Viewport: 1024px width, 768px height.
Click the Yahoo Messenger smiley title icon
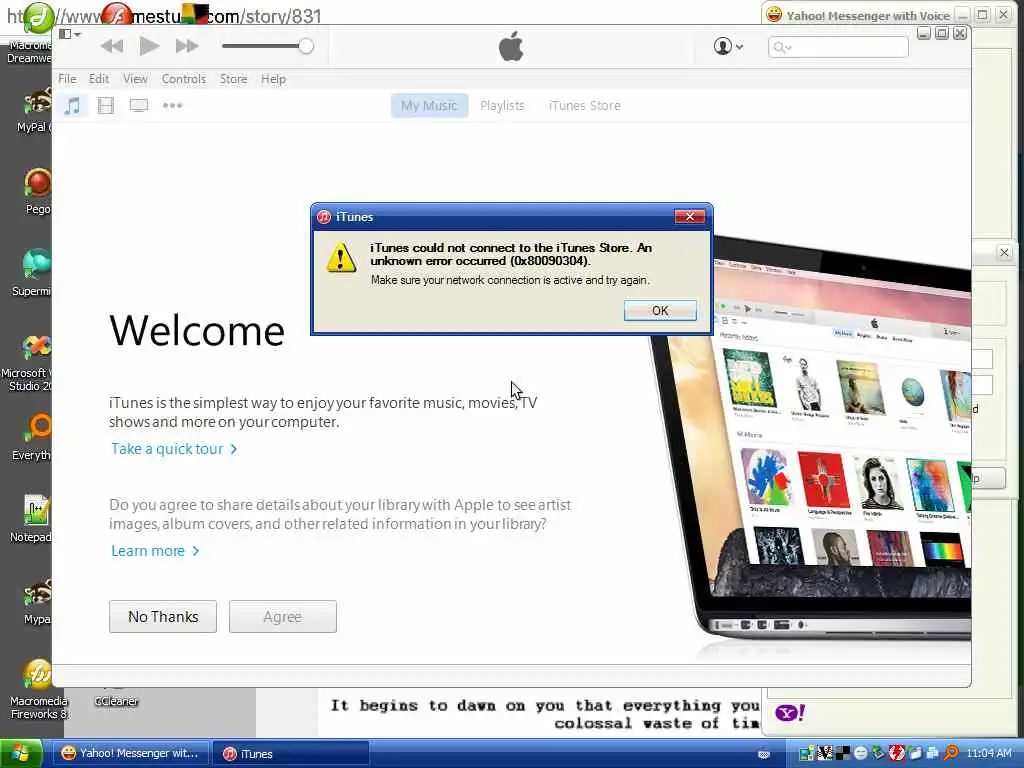pyautogui.click(x=774, y=14)
